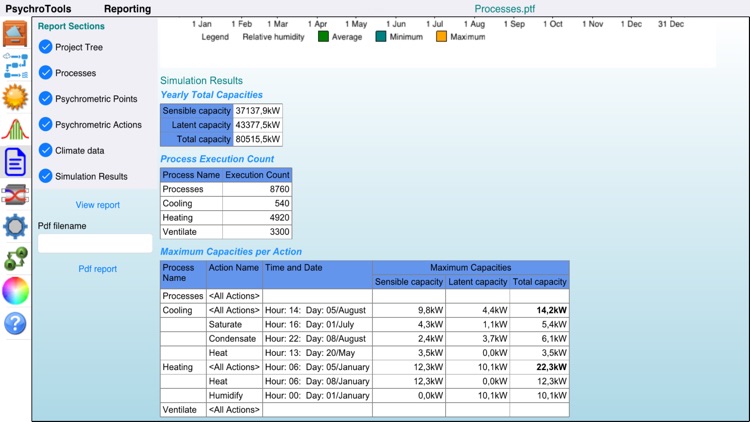Screen dimensions: 750x422
Task: Click the Process Execution Count heading
Action: click(217, 159)
